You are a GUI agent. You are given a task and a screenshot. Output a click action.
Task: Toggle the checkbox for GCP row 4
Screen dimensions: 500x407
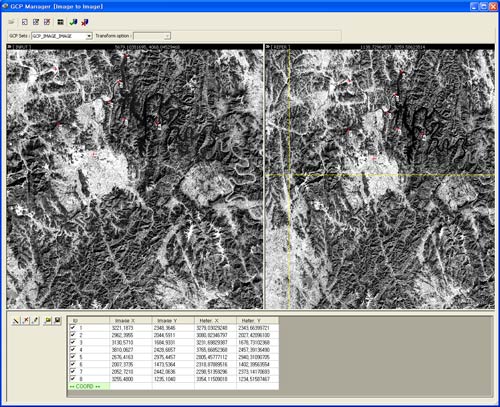(73, 349)
